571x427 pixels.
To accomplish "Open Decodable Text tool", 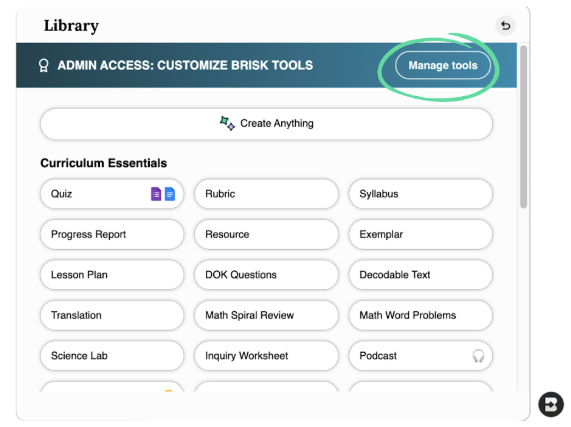I will [x=421, y=274].
